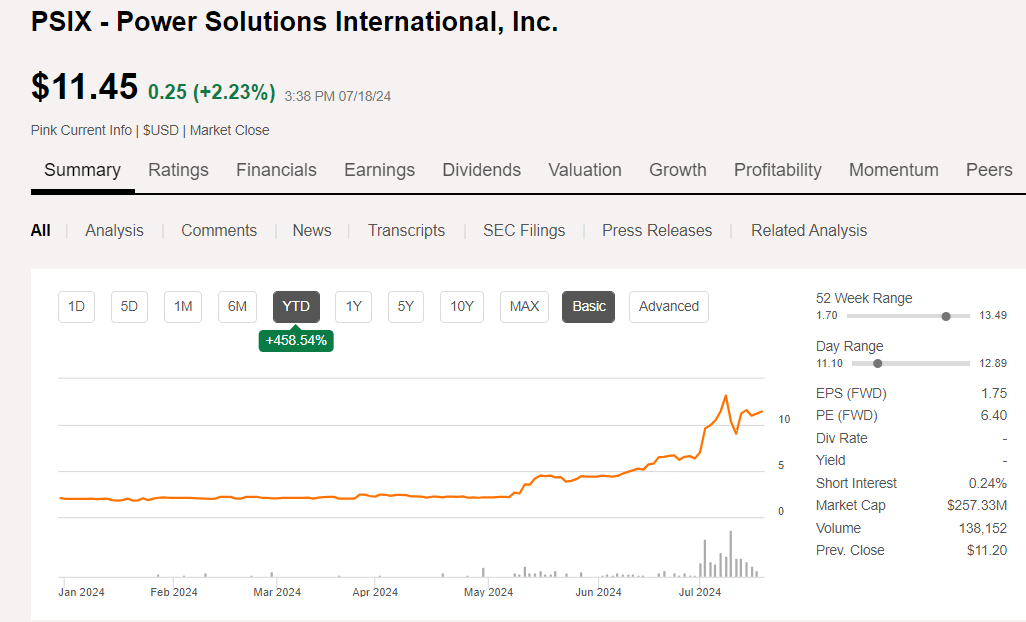1026x622 pixels.
Task: Select the Comments sub-section
Action: point(219,230)
